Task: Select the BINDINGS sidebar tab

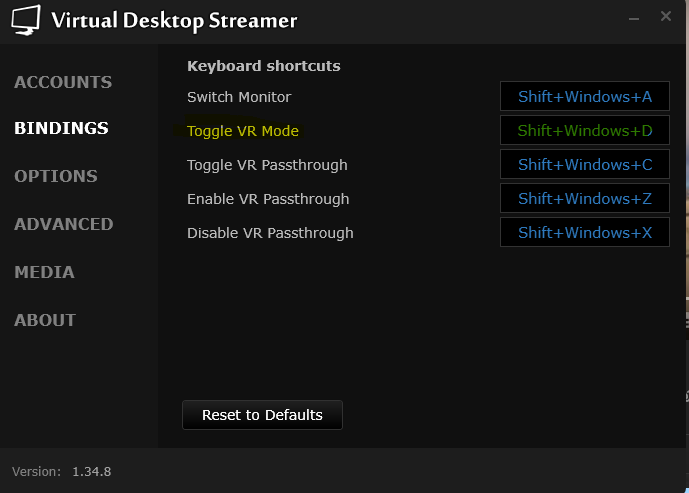Action: click(61, 128)
